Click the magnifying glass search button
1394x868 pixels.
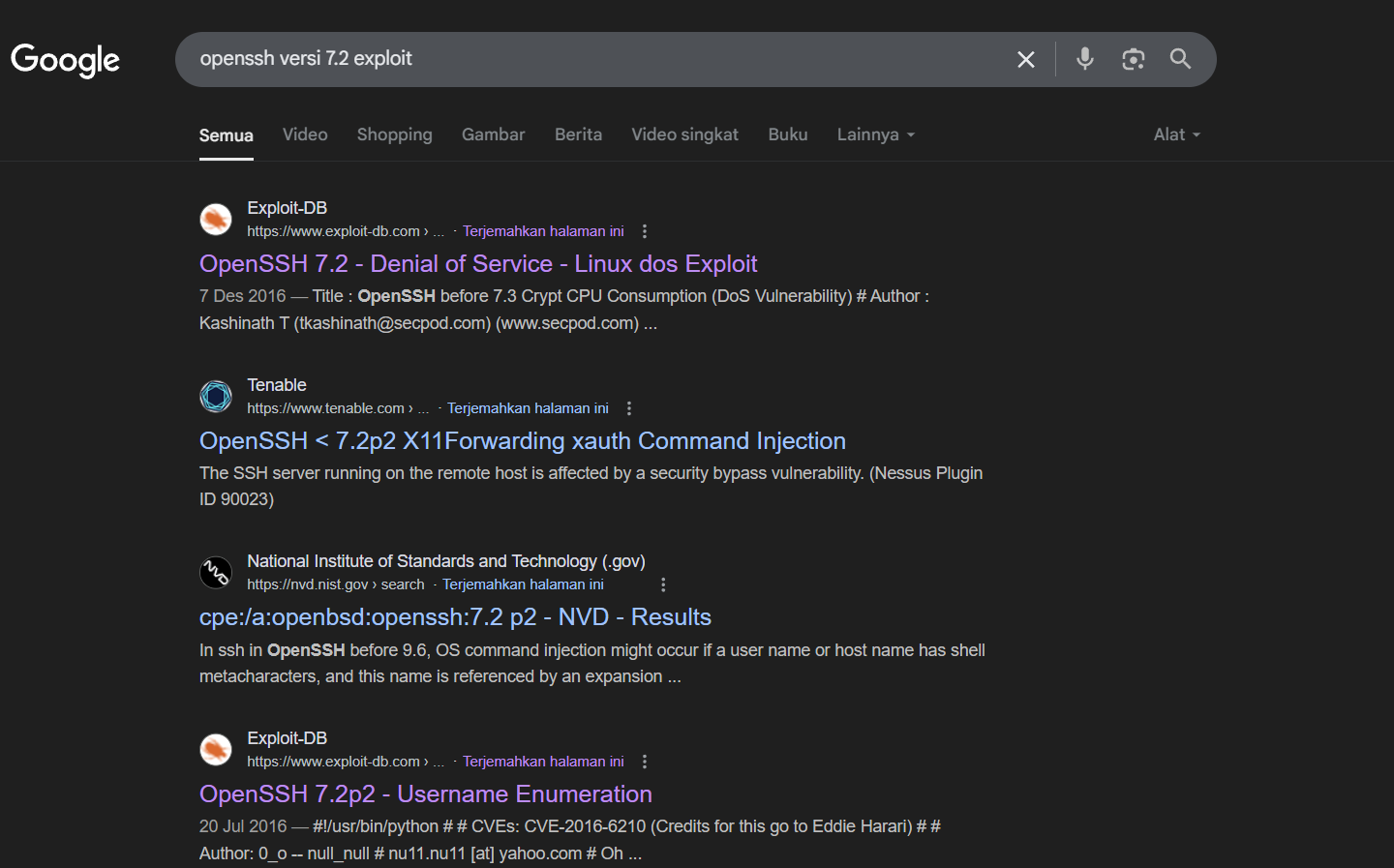click(x=1180, y=59)
